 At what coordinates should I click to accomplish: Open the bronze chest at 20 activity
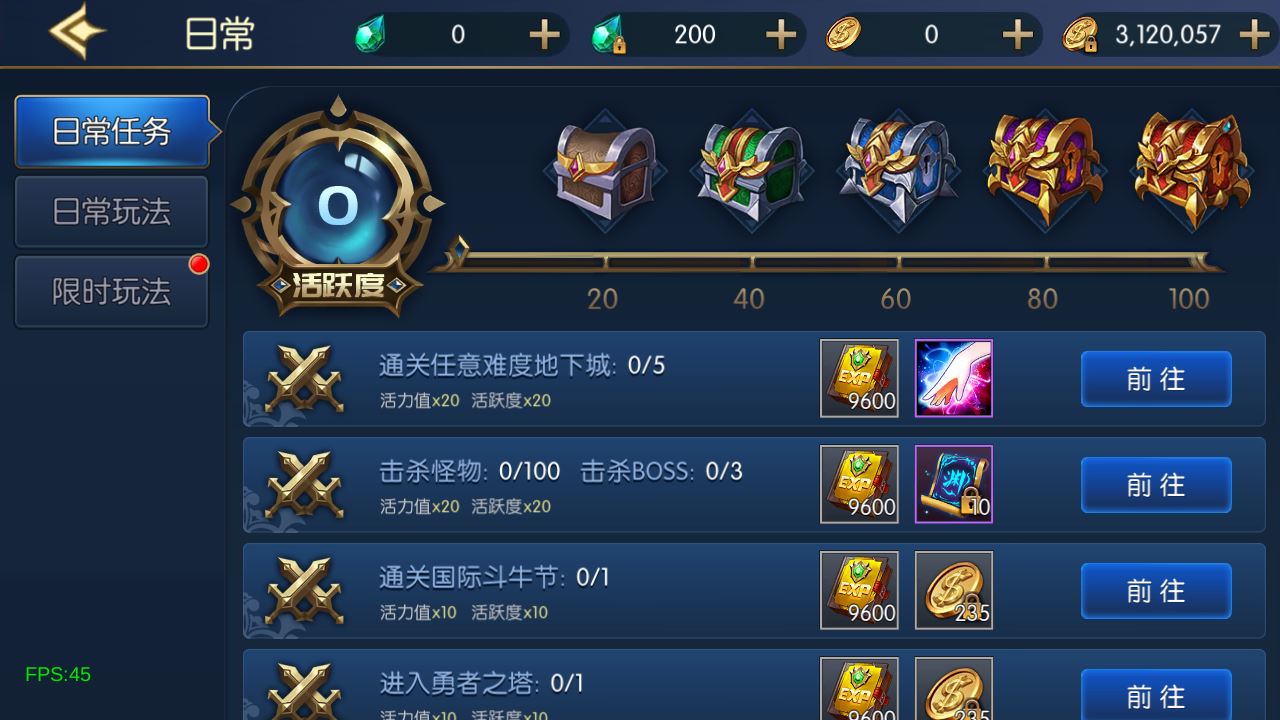[604, 171]
